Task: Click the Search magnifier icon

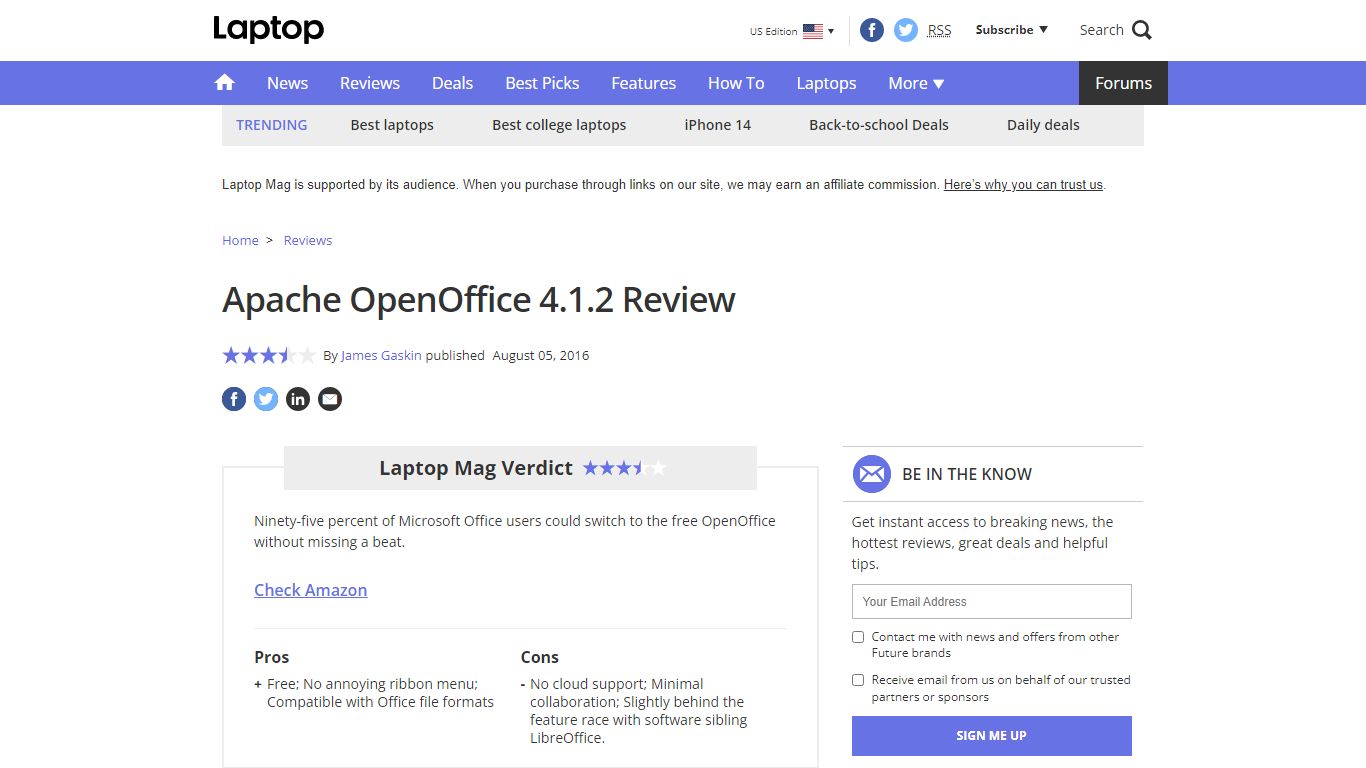Action: [x=1142, y=30]
